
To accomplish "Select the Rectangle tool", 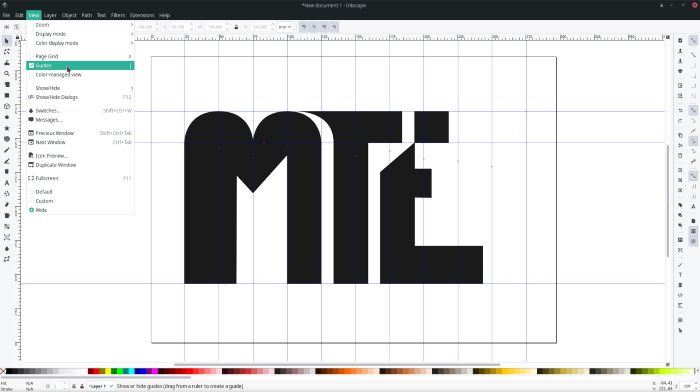I will (x=7, y=96).
